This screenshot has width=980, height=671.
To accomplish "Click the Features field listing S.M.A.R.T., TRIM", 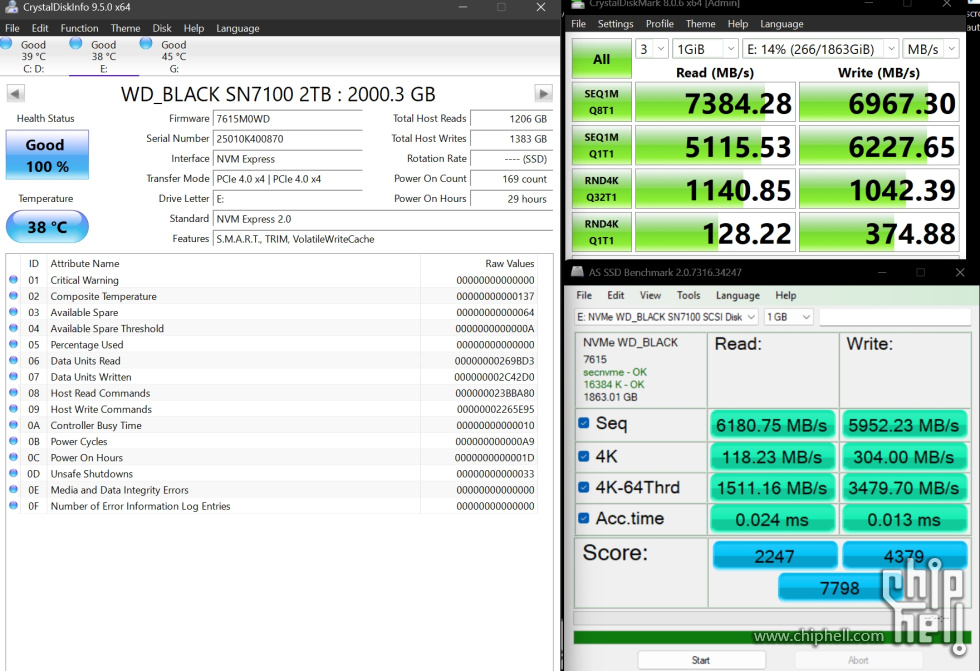I will [383, 239].
